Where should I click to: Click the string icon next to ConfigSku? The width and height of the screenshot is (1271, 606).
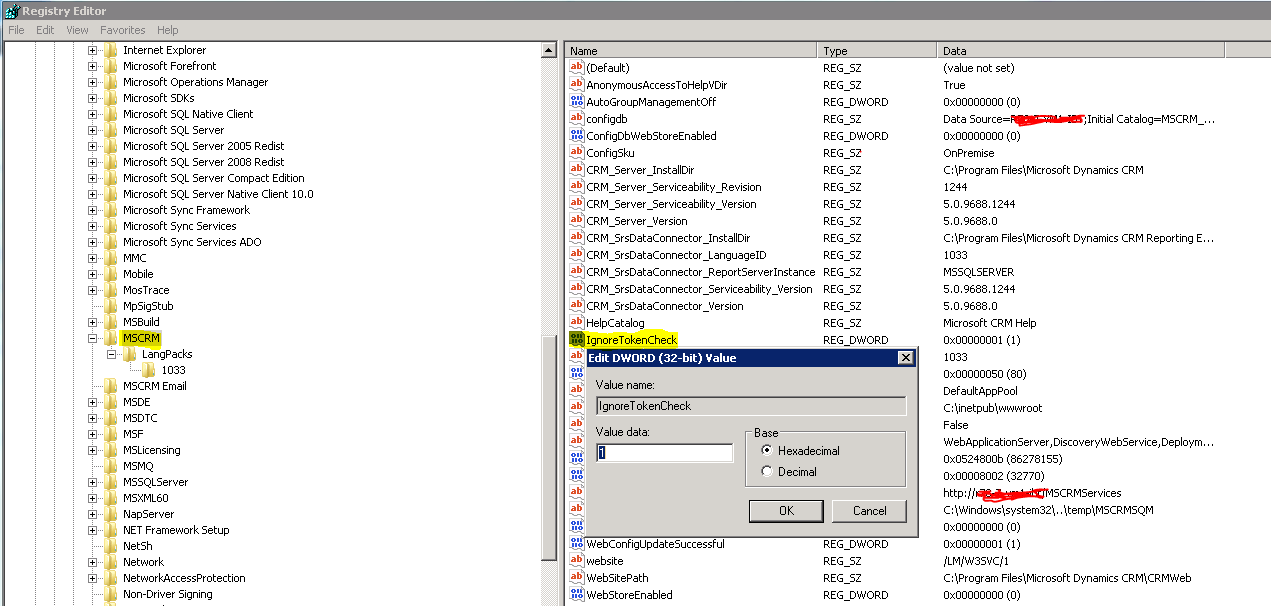(576, 153)
